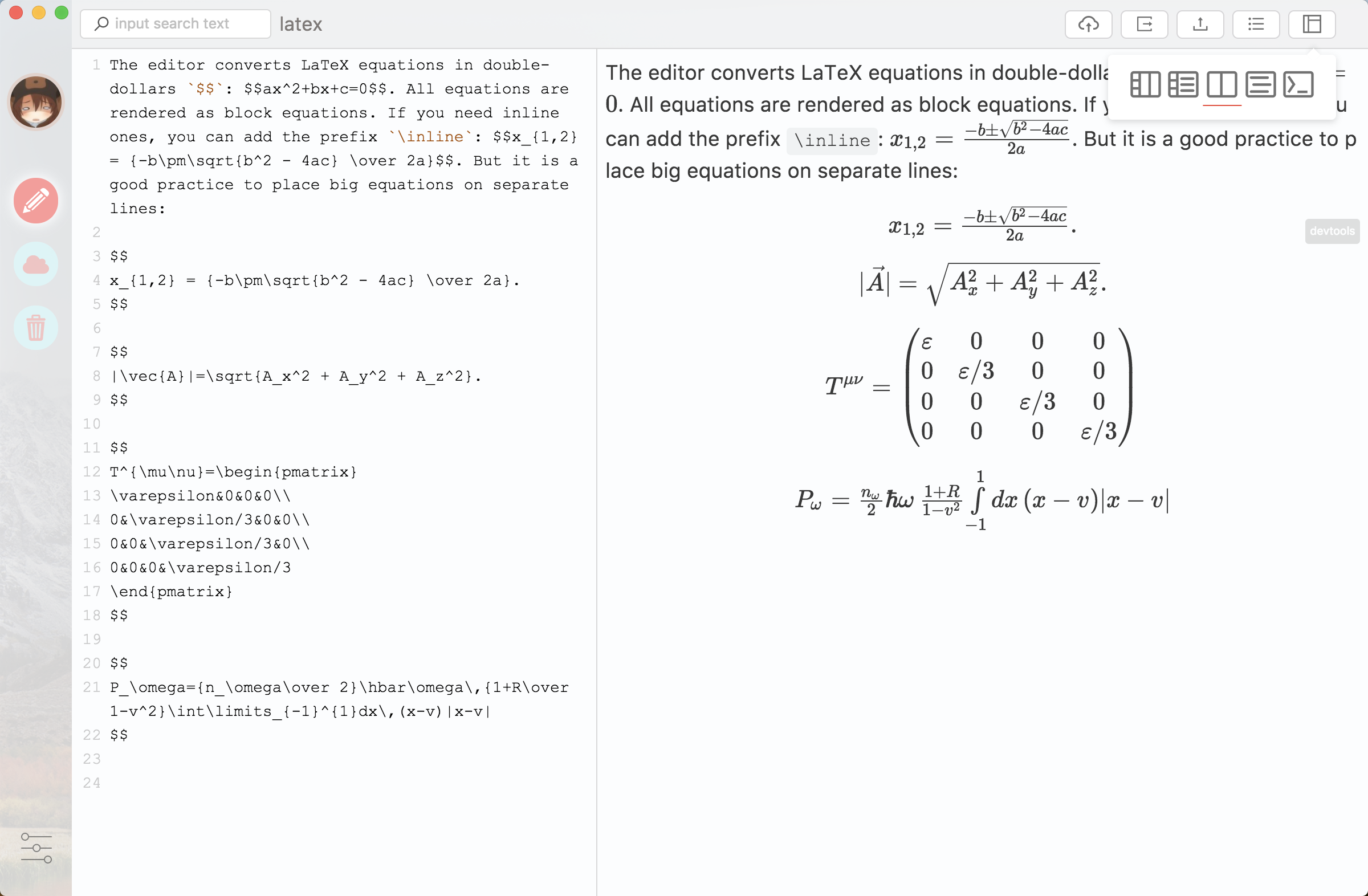Open settings sliders icon at bottom-left

point(36,848)
